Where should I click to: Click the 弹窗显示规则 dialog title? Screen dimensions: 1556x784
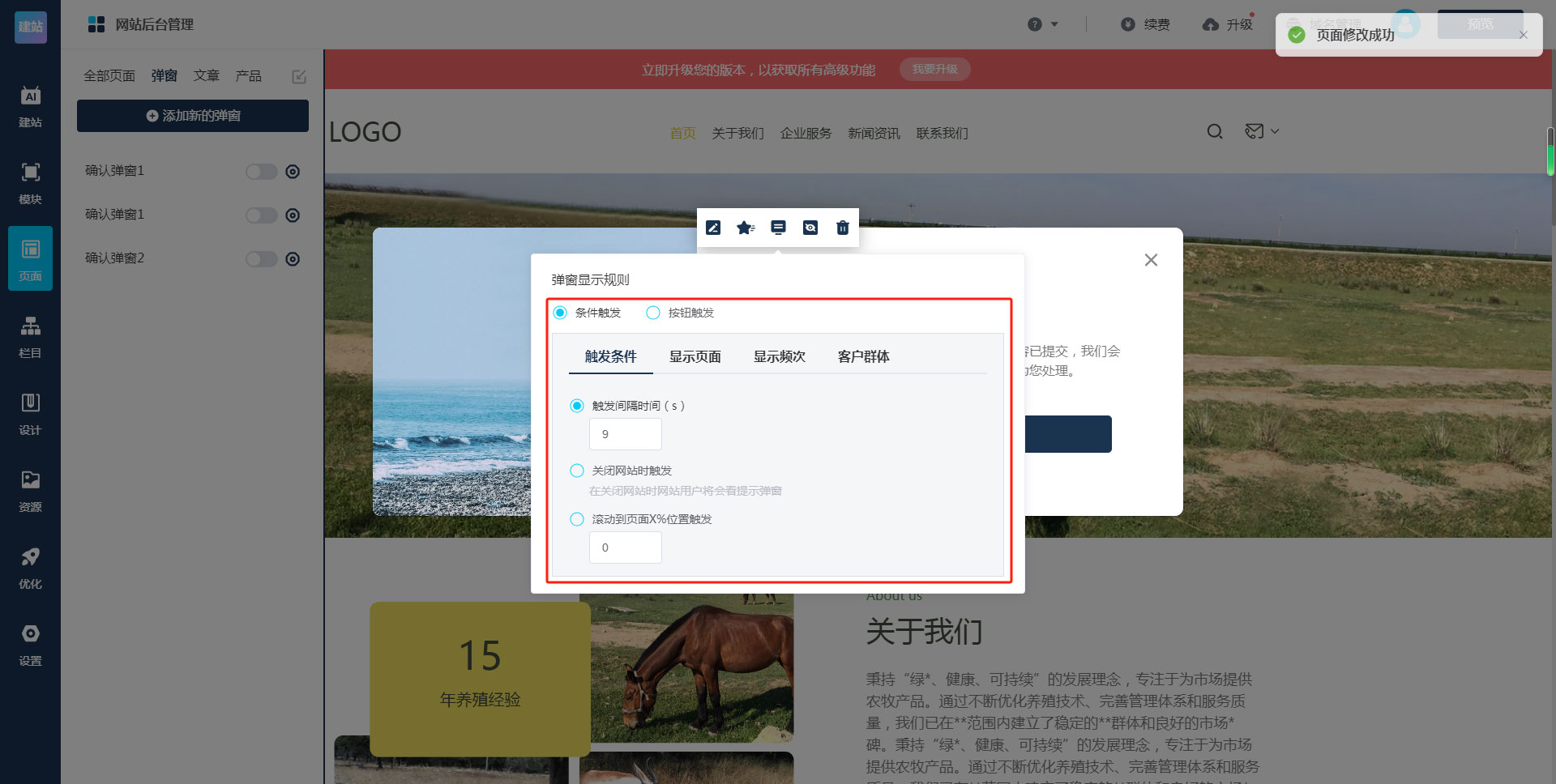click(590, 279)
